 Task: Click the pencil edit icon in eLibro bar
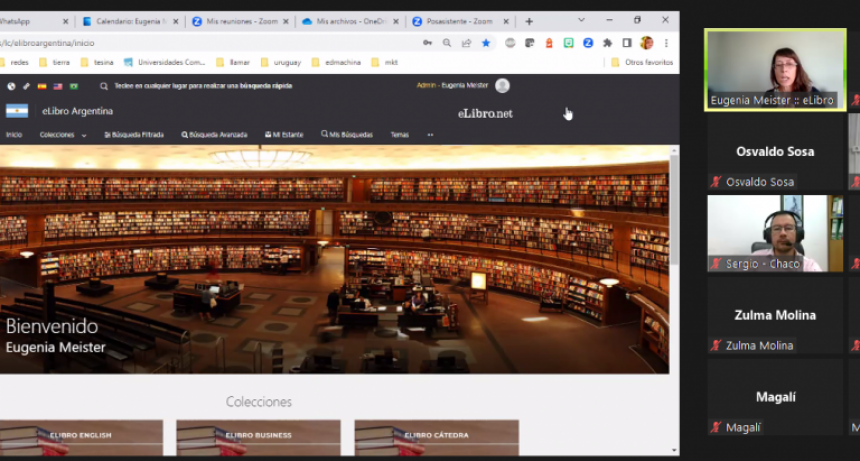26,86
